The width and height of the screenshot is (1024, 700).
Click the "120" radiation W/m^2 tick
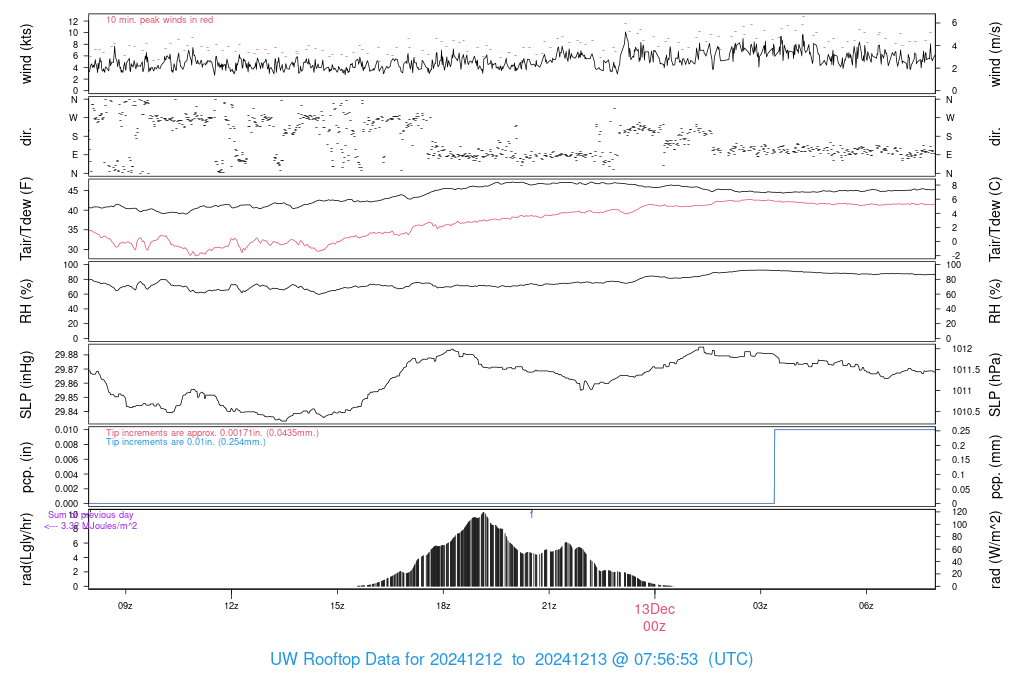click(959, 512)
